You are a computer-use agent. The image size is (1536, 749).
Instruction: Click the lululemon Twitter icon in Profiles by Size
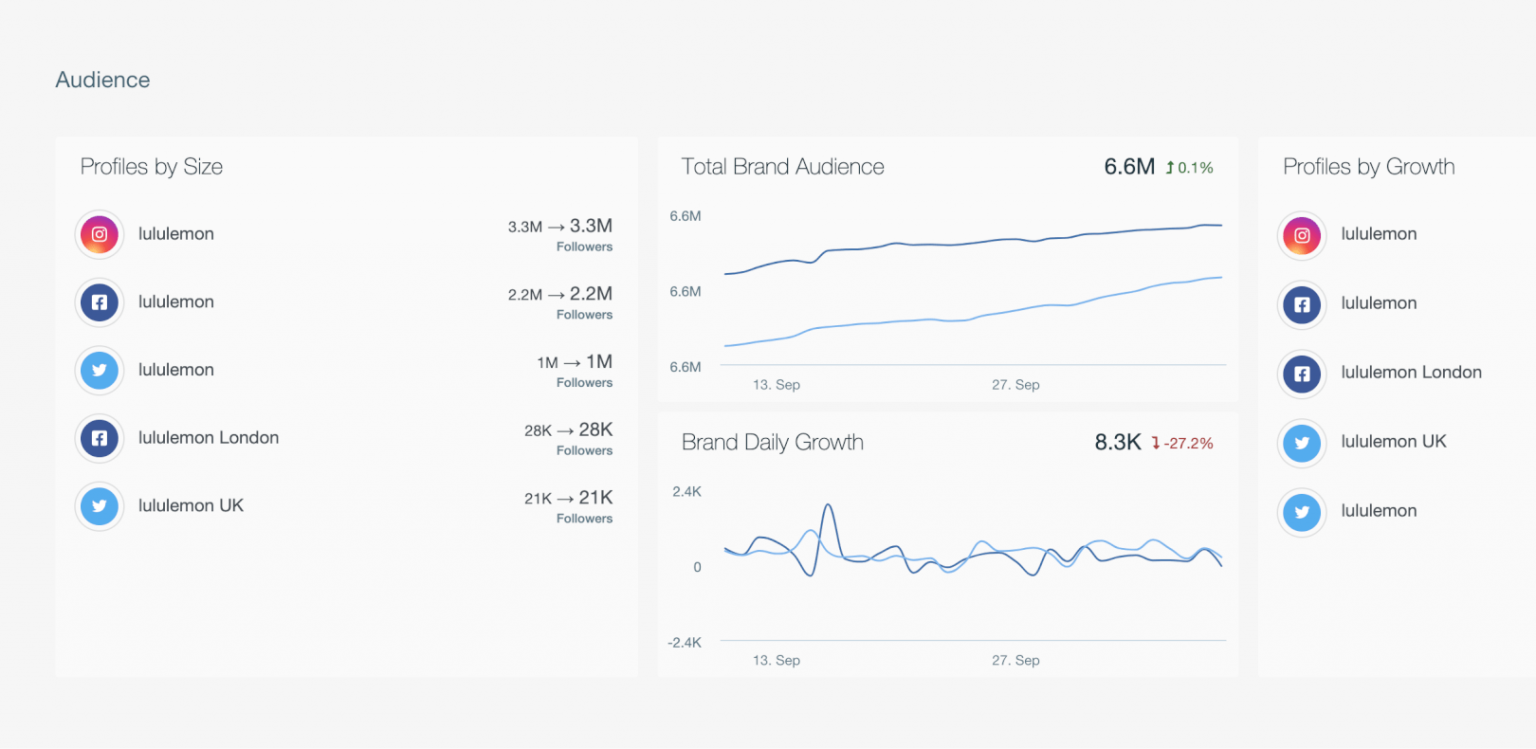tap(99, 370)
